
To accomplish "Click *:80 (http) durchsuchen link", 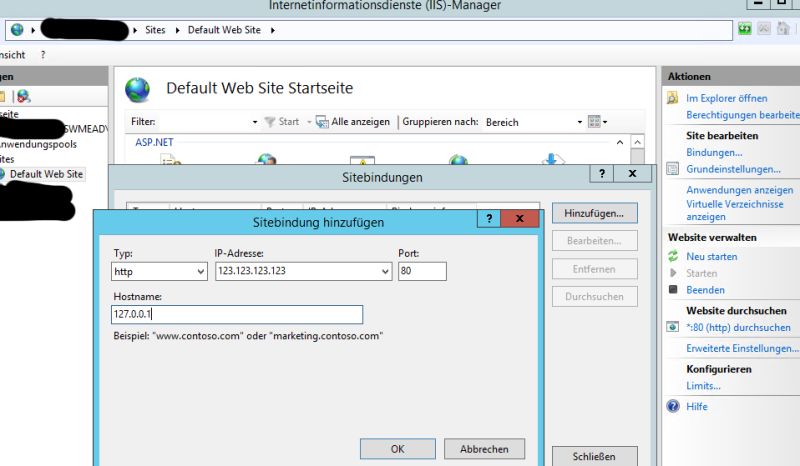I will tap(738, 327).
